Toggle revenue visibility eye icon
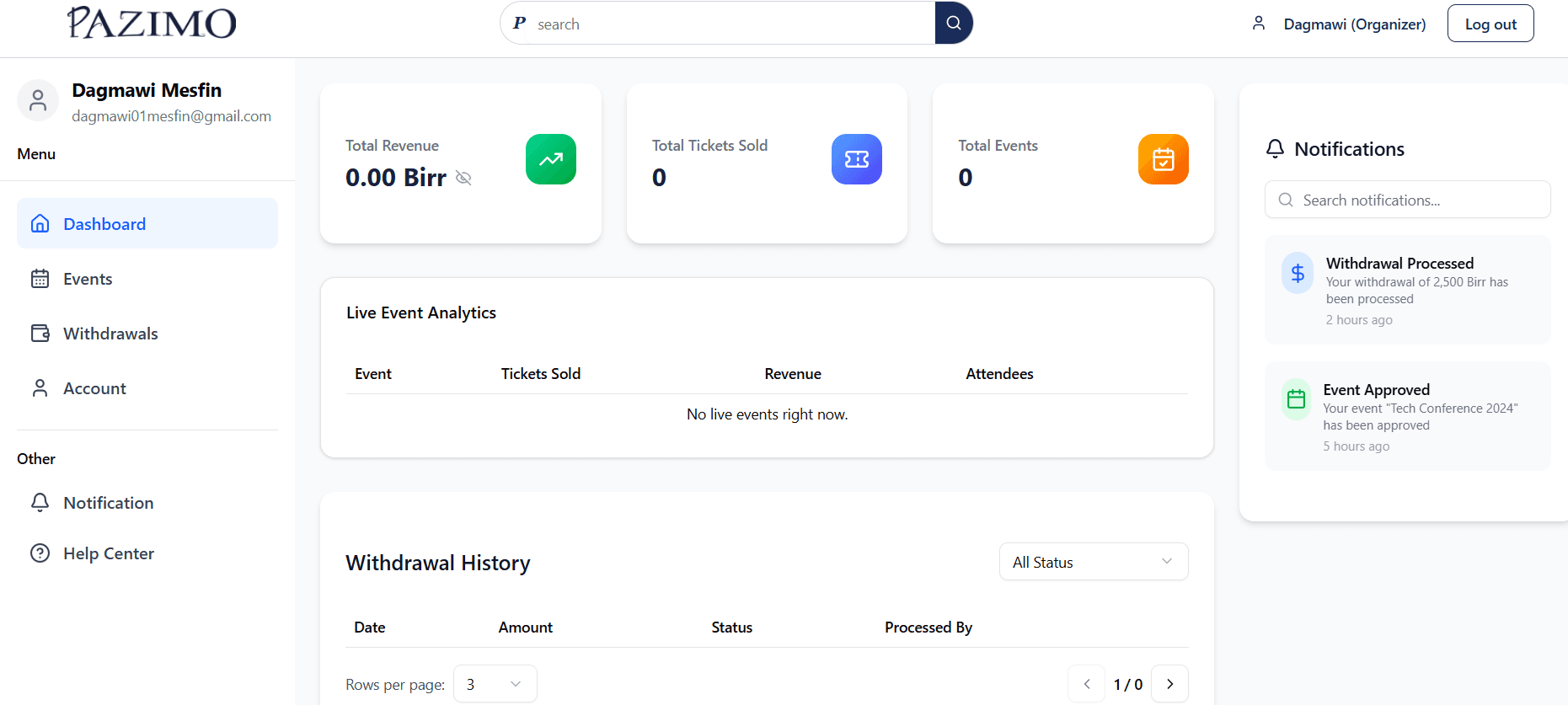 pyautogui.click(x=463, y=178)
